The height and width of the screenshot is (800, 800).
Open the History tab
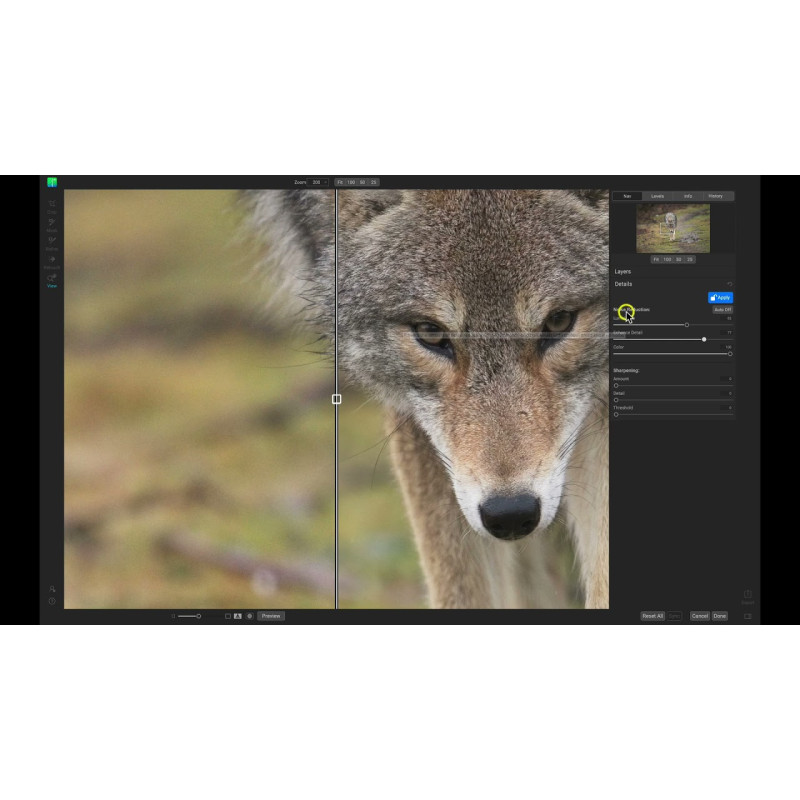pos(715,196)
